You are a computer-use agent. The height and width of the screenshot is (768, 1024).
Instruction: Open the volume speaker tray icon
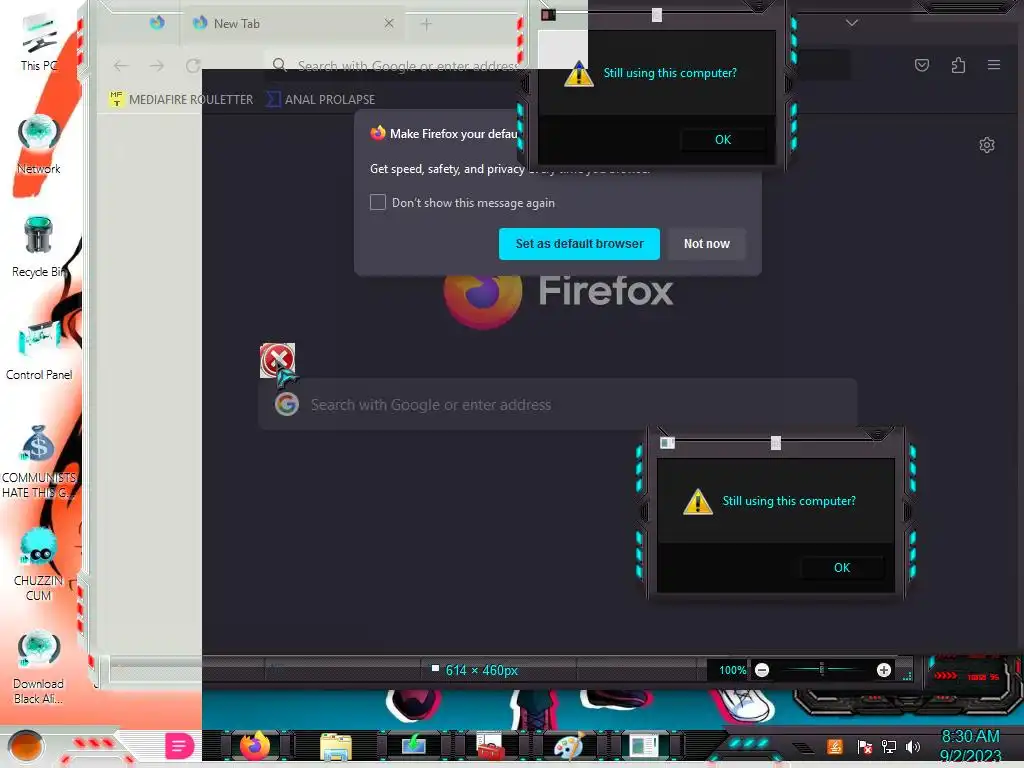point(912,746)
